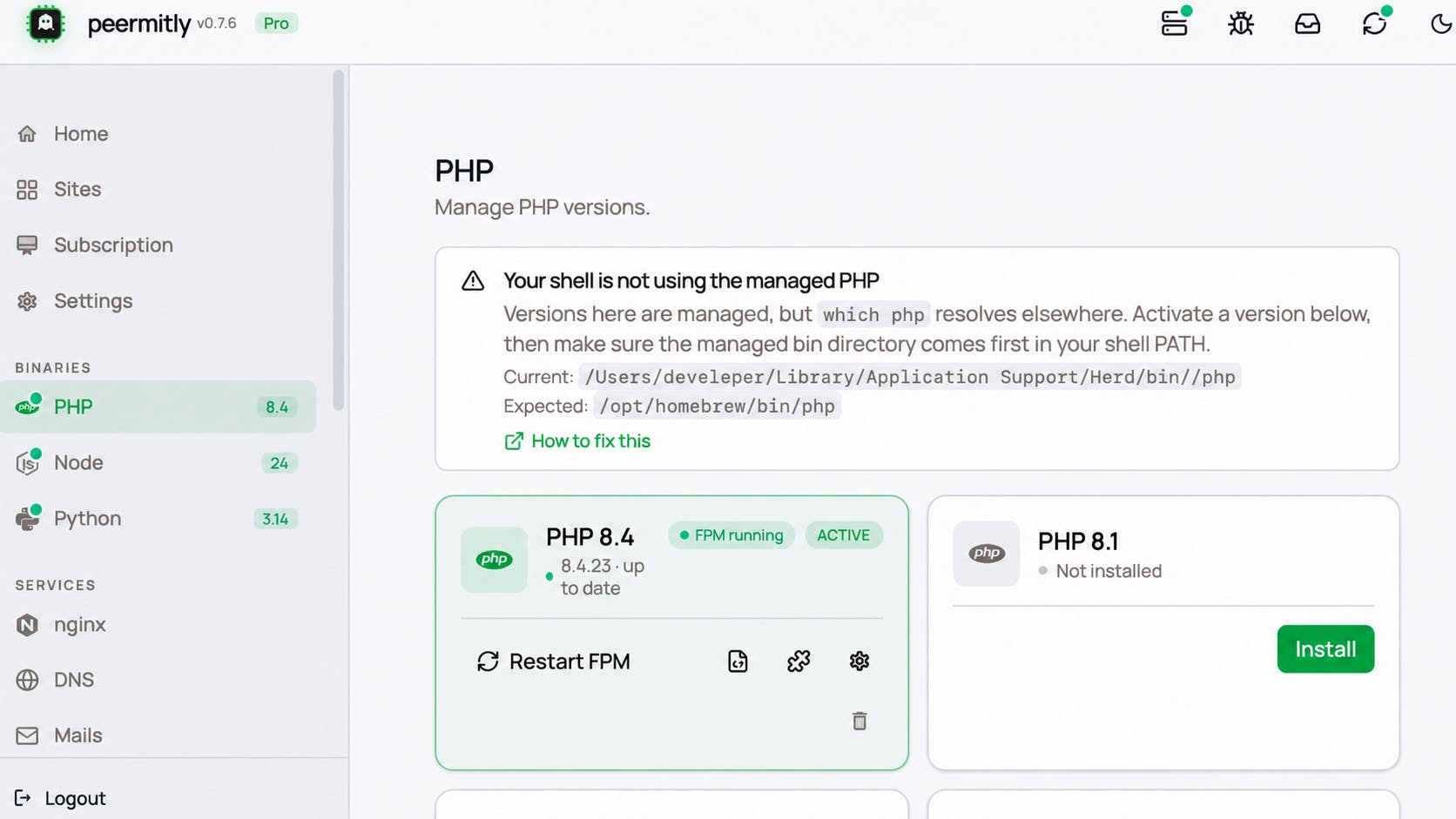Click the PHP elephant sidebar icon

[27, 406]
